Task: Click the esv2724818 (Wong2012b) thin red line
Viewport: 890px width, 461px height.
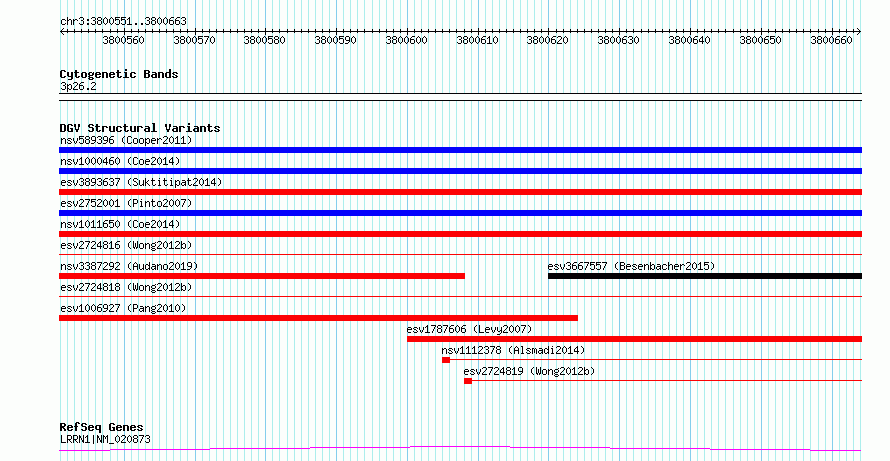Action: 460,297
